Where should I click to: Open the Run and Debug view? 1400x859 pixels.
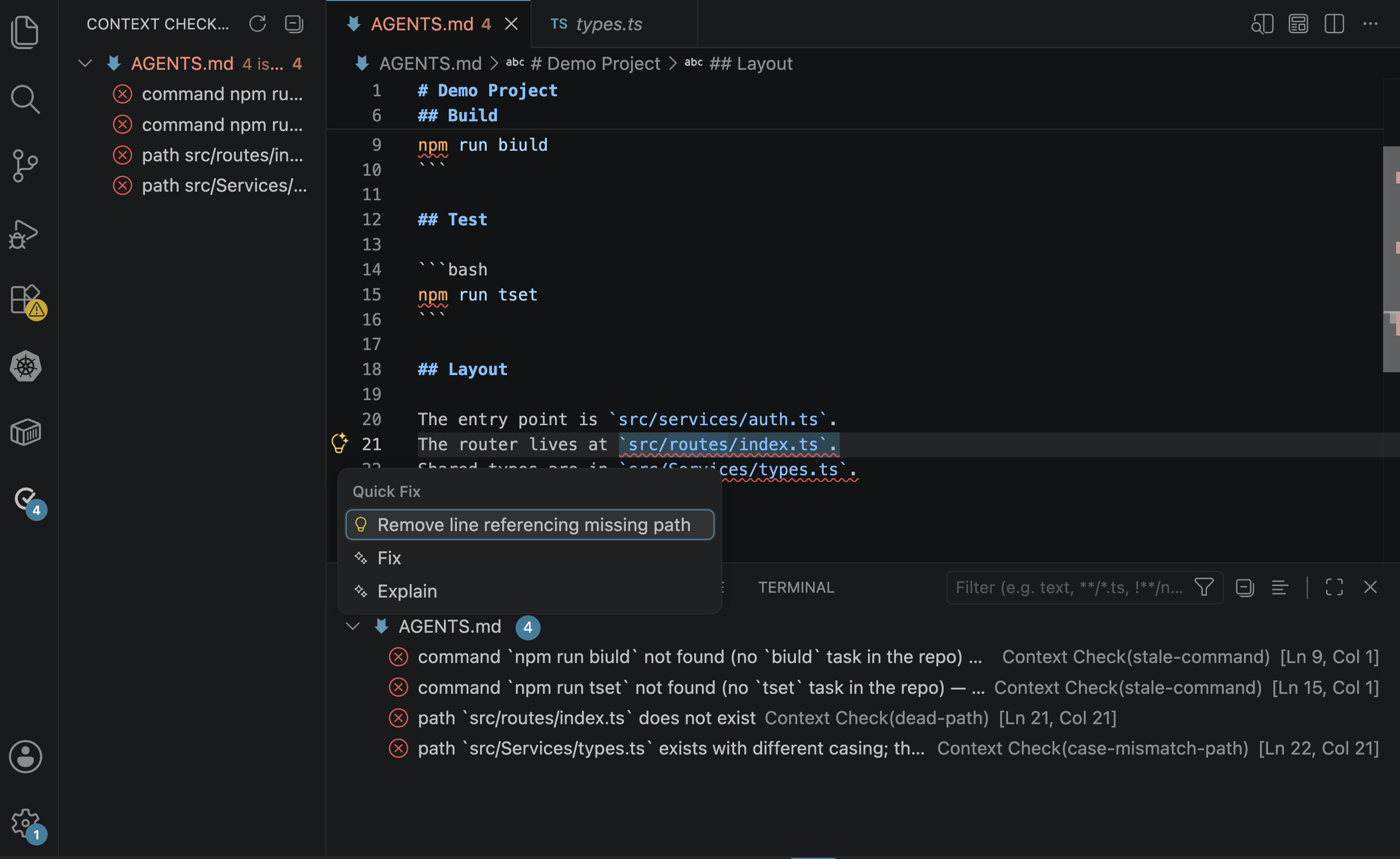[25, 234]
